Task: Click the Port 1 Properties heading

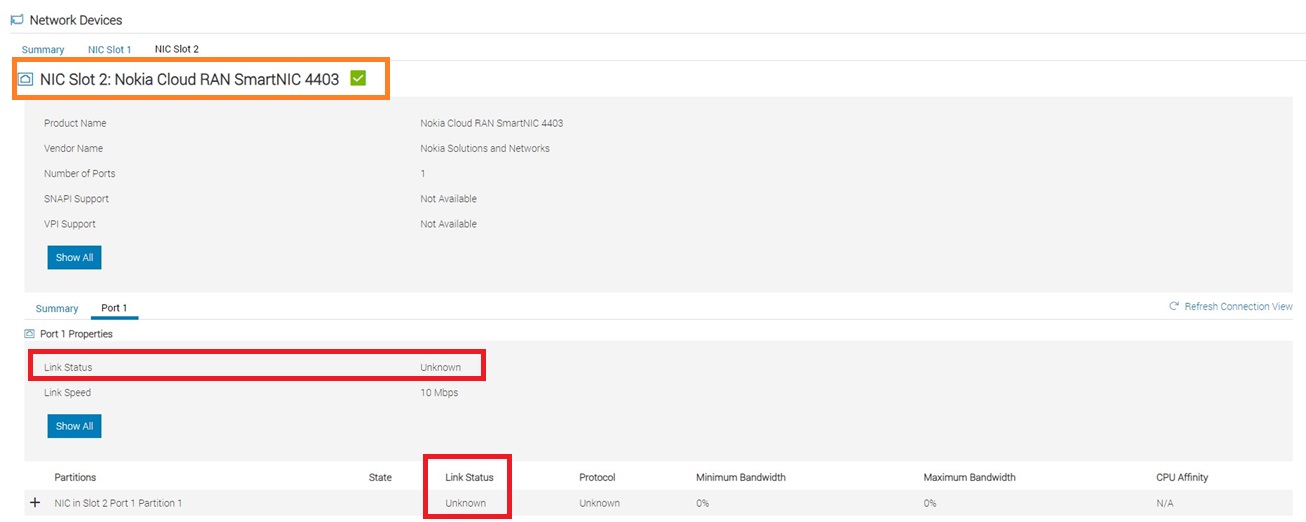Action: (76, 334)
